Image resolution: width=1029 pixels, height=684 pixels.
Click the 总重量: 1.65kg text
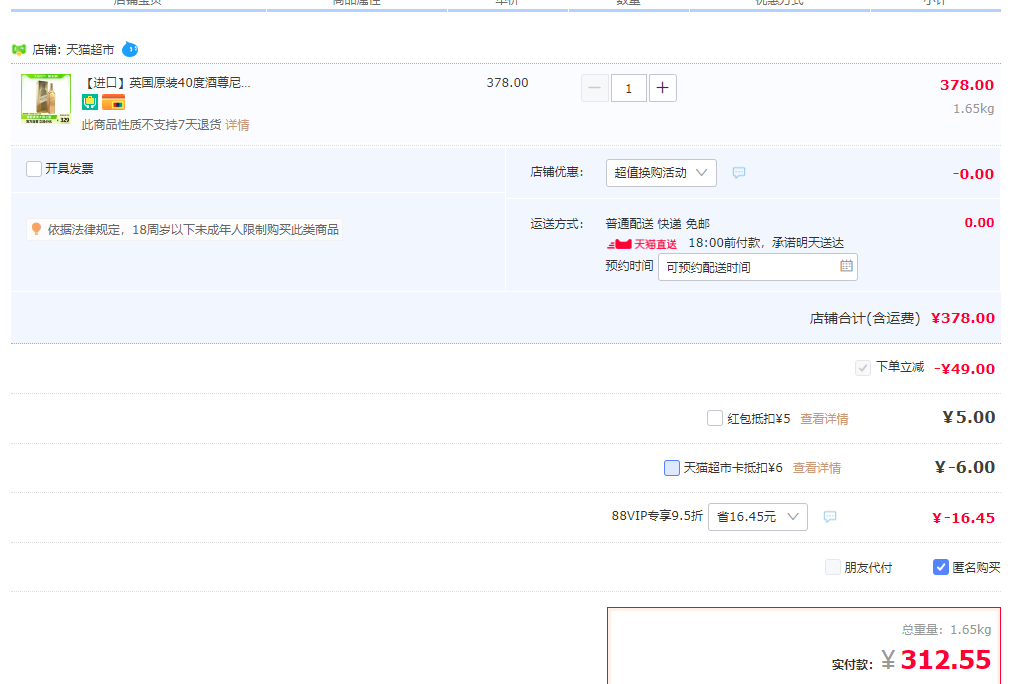tap(946, 630)
